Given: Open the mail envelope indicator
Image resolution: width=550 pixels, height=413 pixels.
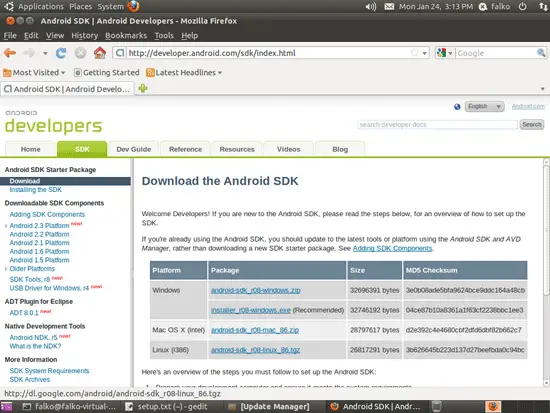Looking at the screenshot, I should [x=389, y=7].
